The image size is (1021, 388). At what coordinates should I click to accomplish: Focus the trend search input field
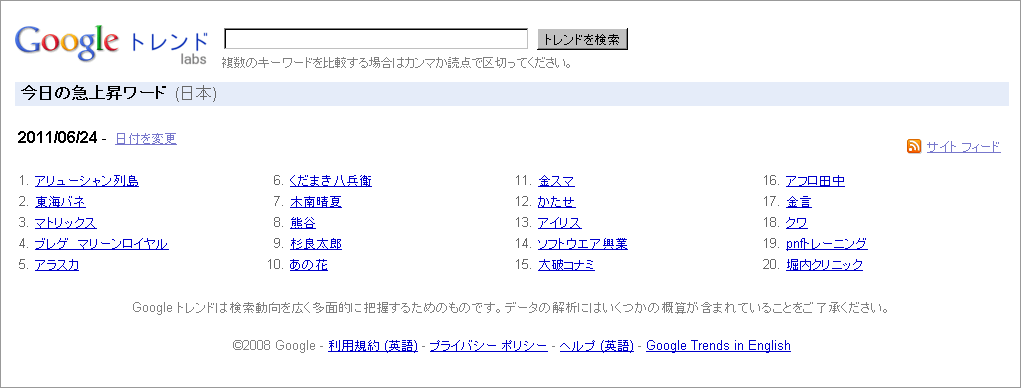376,39
